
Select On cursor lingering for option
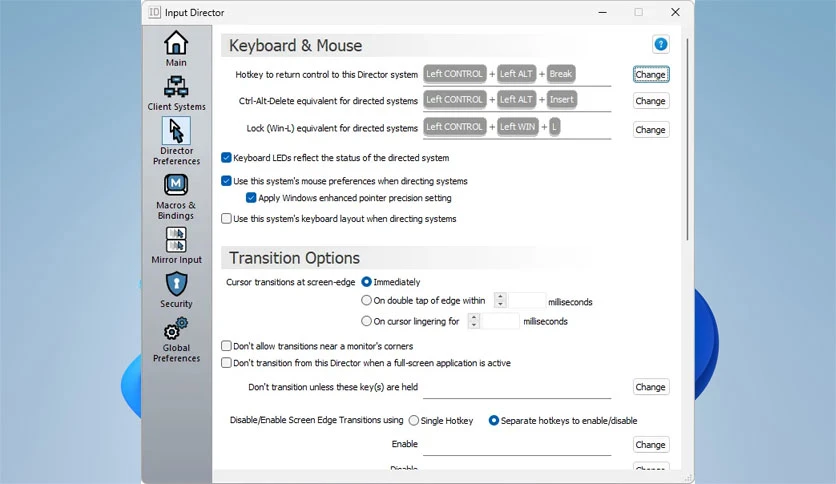(366, 321)
